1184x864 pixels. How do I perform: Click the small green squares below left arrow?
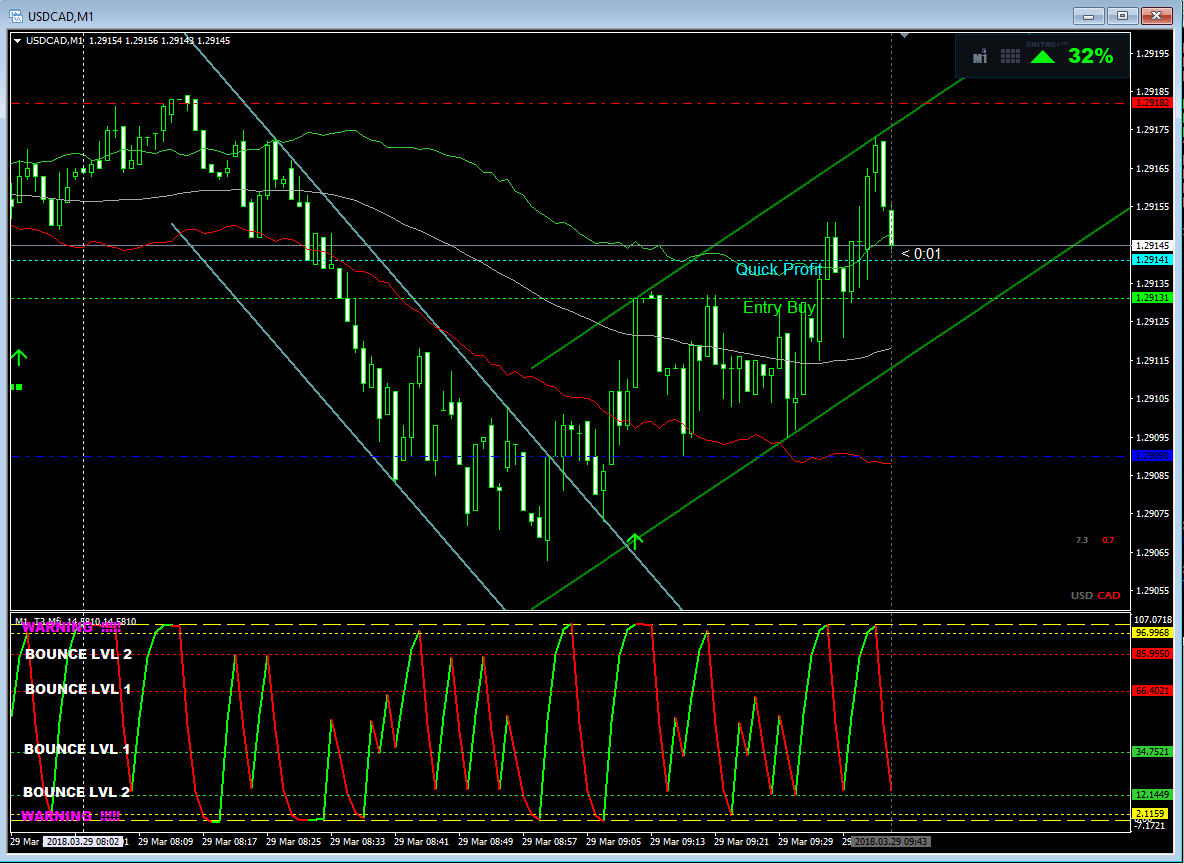coord(17,387)
